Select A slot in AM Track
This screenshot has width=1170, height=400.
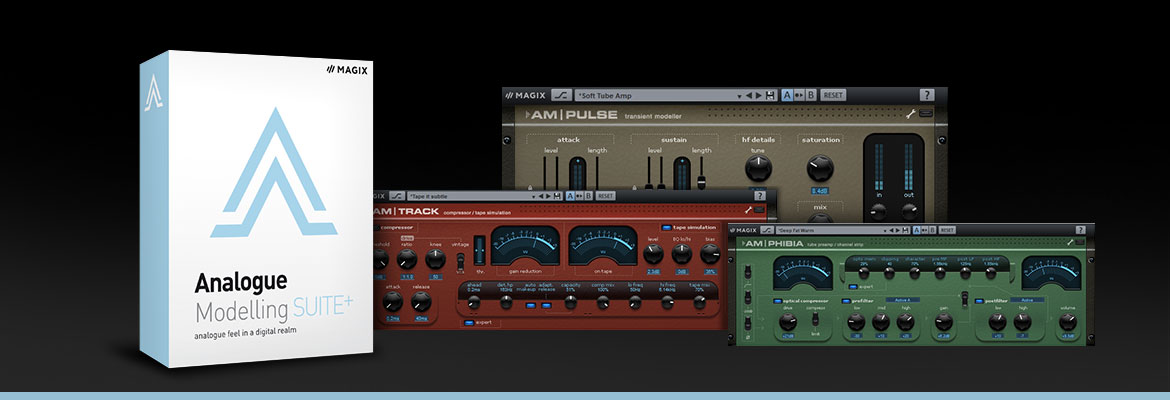[570, 196]
